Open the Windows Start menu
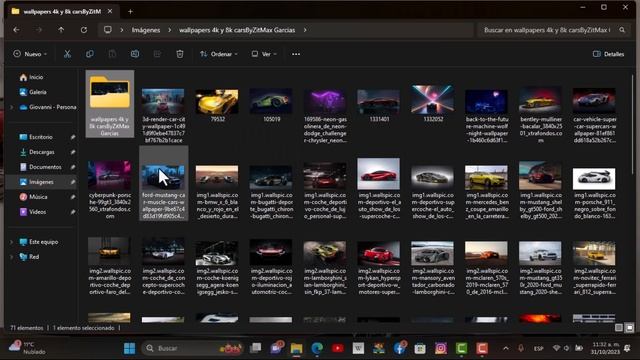Viewport: 640px width, 360px height. (129, 348)
